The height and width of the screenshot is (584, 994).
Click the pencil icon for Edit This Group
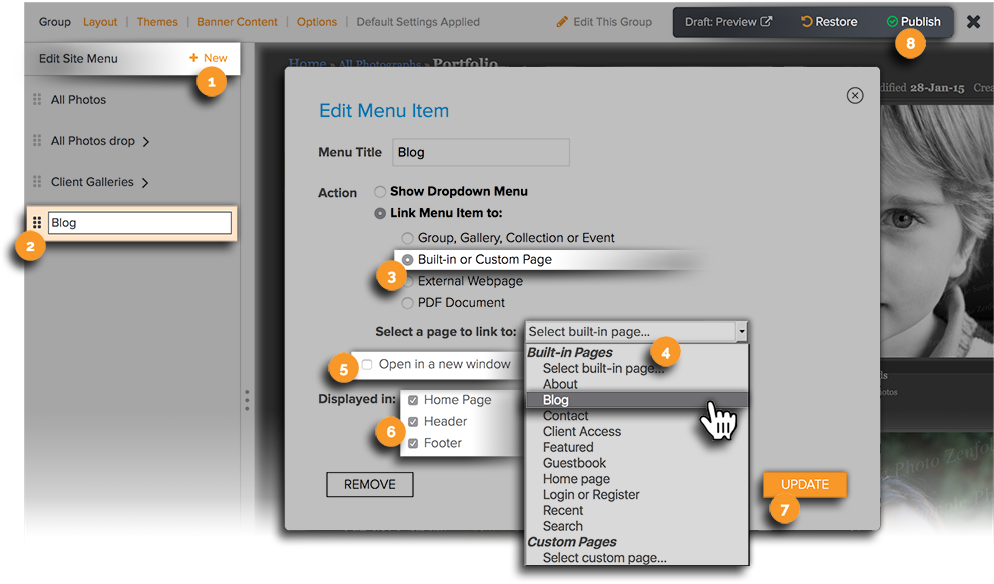(x=562, y=22)
